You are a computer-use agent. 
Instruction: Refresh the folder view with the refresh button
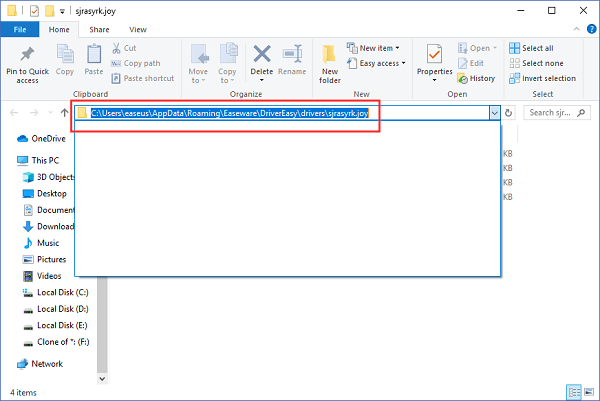tap(510, 113)
